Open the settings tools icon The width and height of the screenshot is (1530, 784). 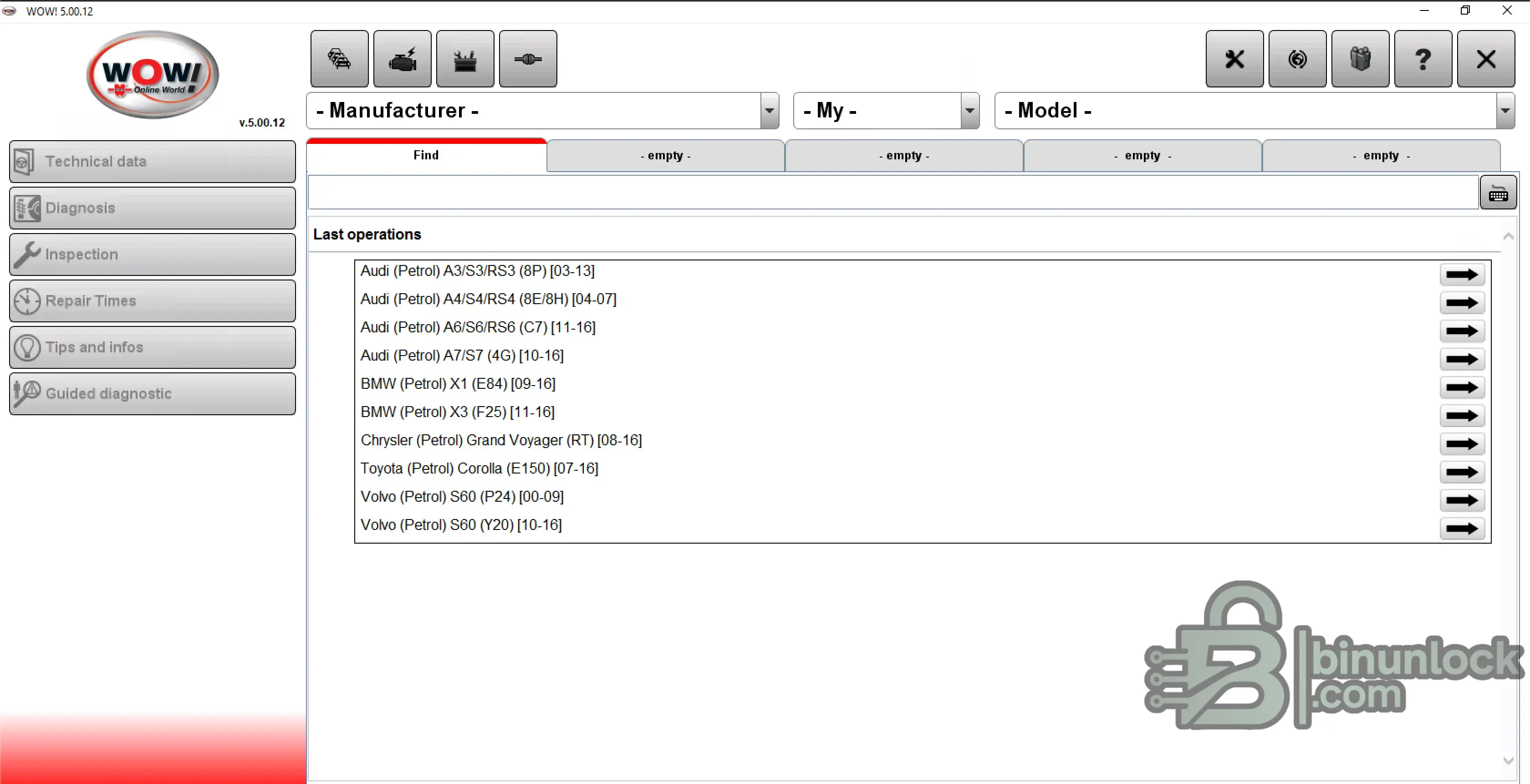point(1234,59)
